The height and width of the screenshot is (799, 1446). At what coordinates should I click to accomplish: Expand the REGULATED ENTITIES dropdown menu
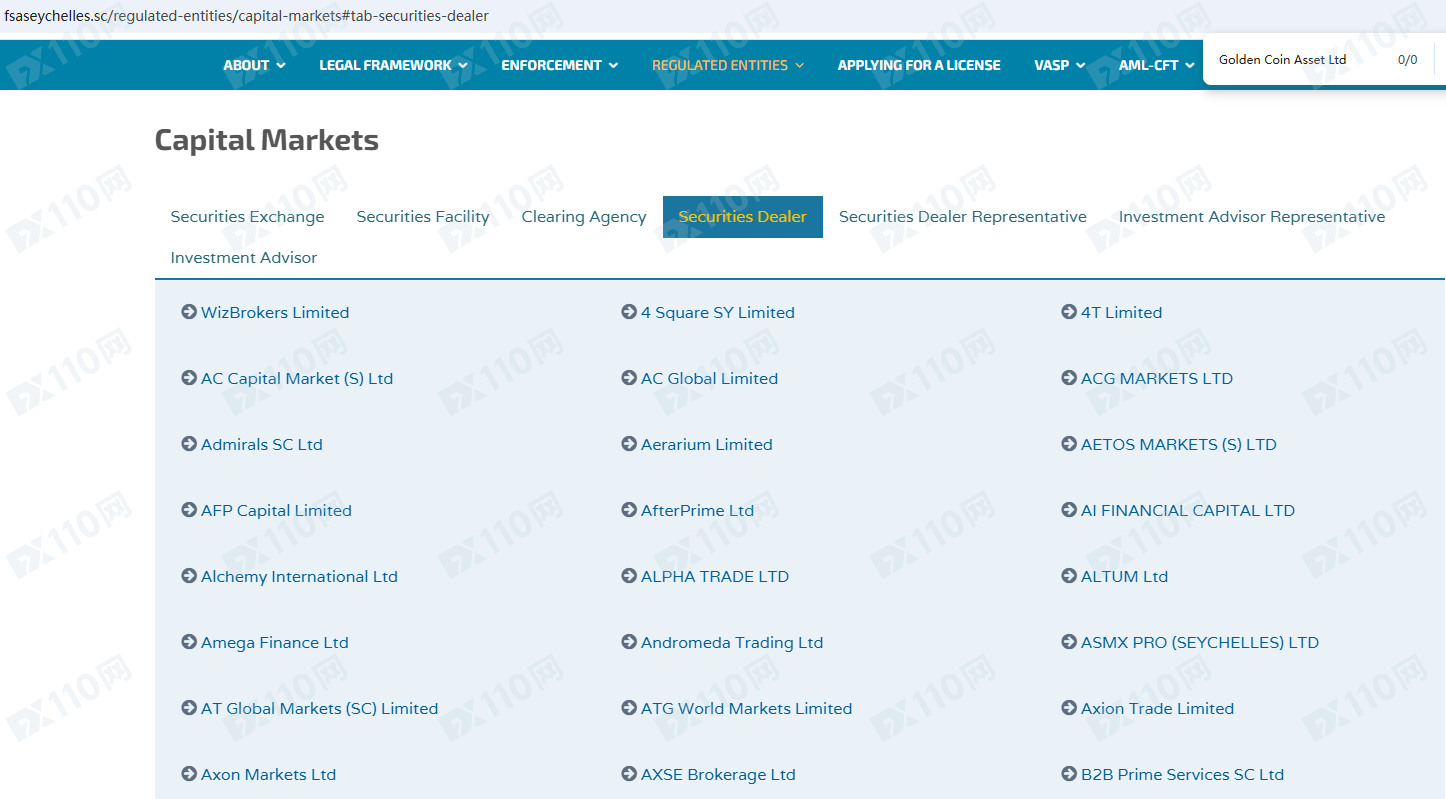pyautogui.click(x=728, y=65)
